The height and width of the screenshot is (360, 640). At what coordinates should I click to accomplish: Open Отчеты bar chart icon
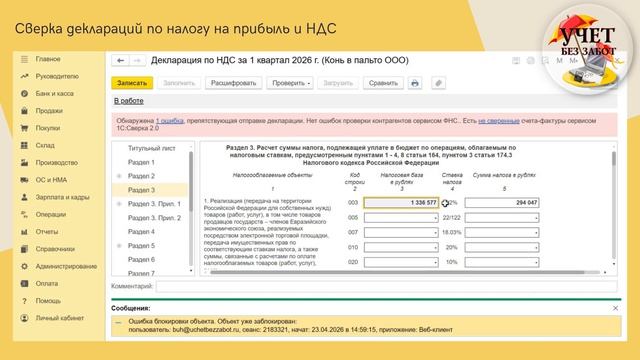24,231
